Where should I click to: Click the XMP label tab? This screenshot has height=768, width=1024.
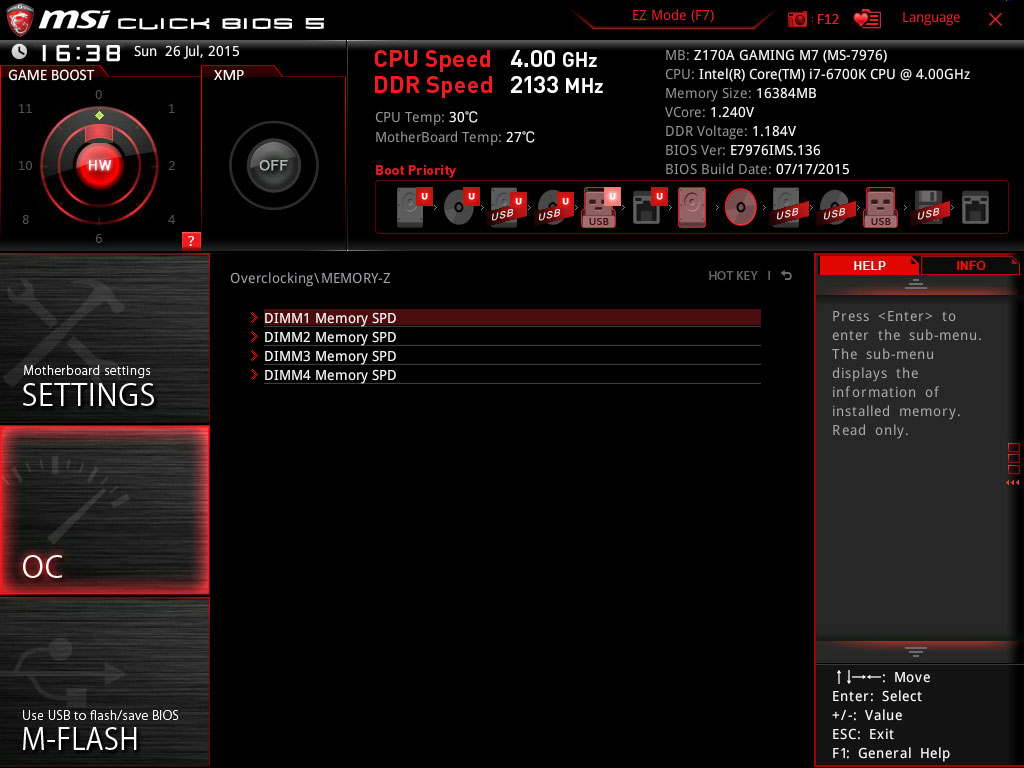pyautogui.click(x=229, y=75)
